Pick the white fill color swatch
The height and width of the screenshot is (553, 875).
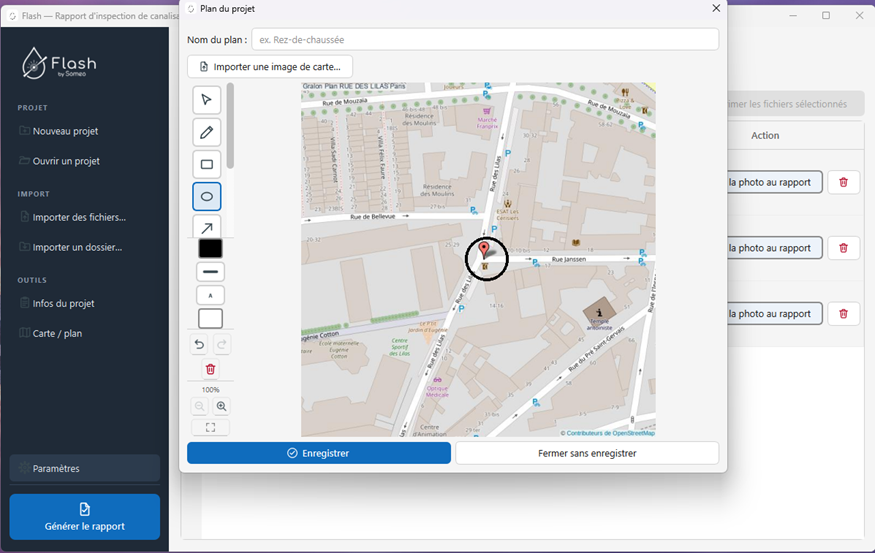[210, 319]
